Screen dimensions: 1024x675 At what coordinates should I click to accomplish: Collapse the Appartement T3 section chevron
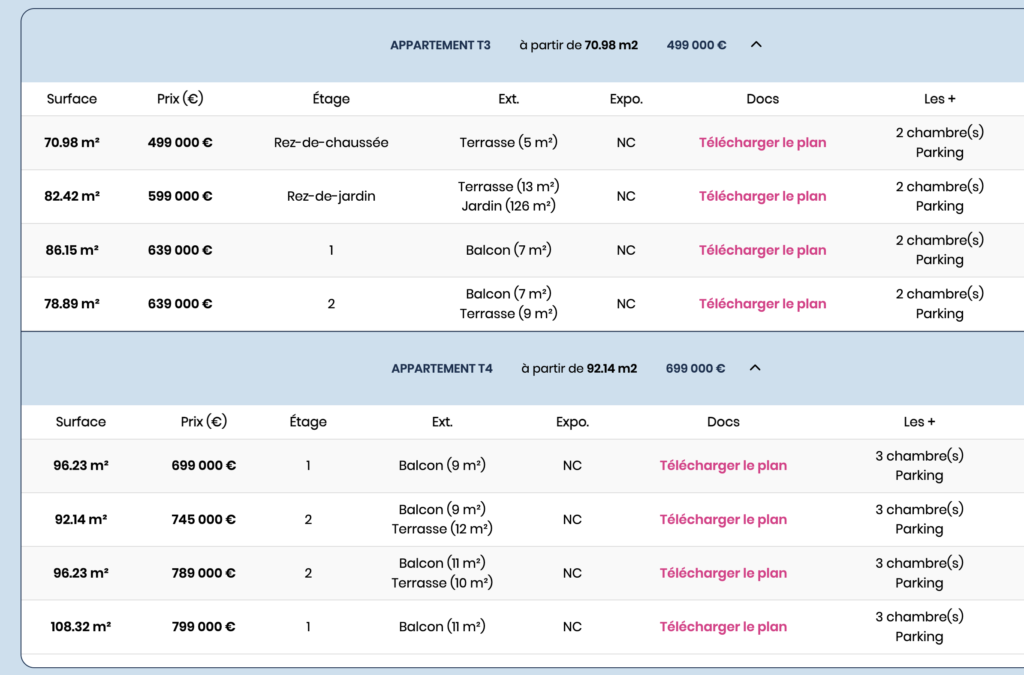pyautogui.click(x=756, y=45)
